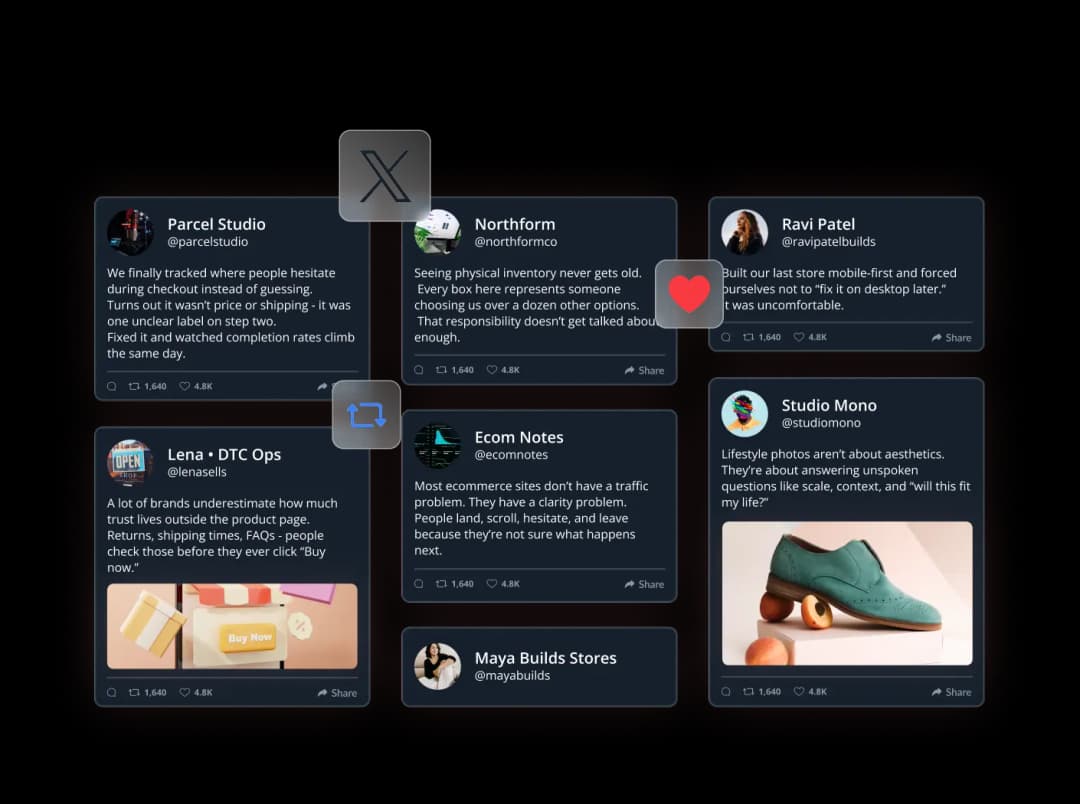Click text 'Lifestyle photos aren't about aesthetics.'
The width and height of the screenshot is (1080, 804).
click(833, 454)
